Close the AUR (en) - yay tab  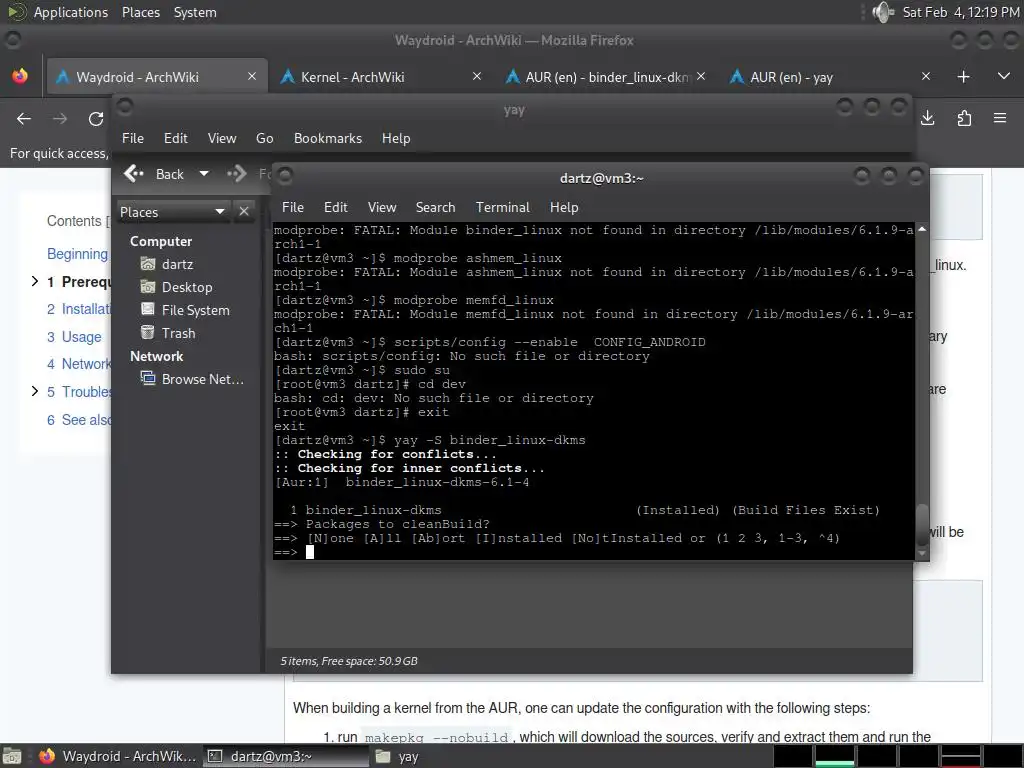925,76
